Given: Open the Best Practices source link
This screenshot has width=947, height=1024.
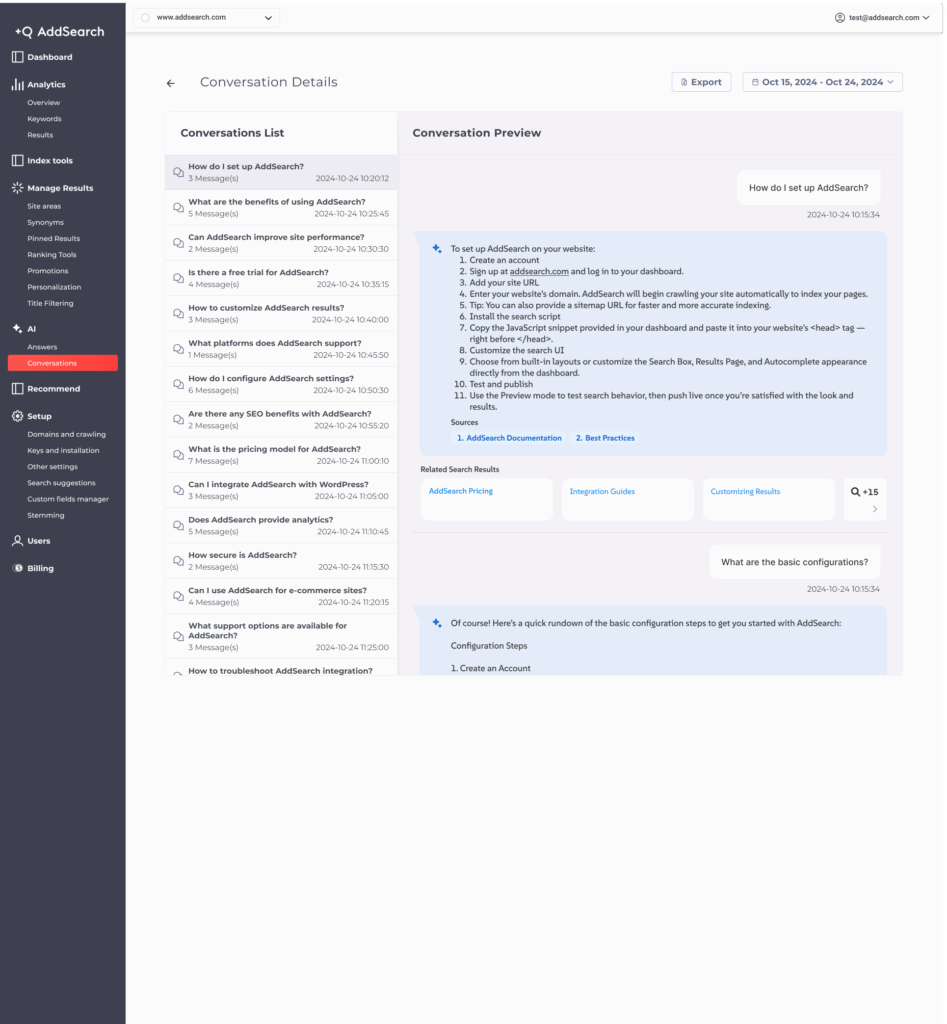Looking at the screenshot, I should pos(605,438).
